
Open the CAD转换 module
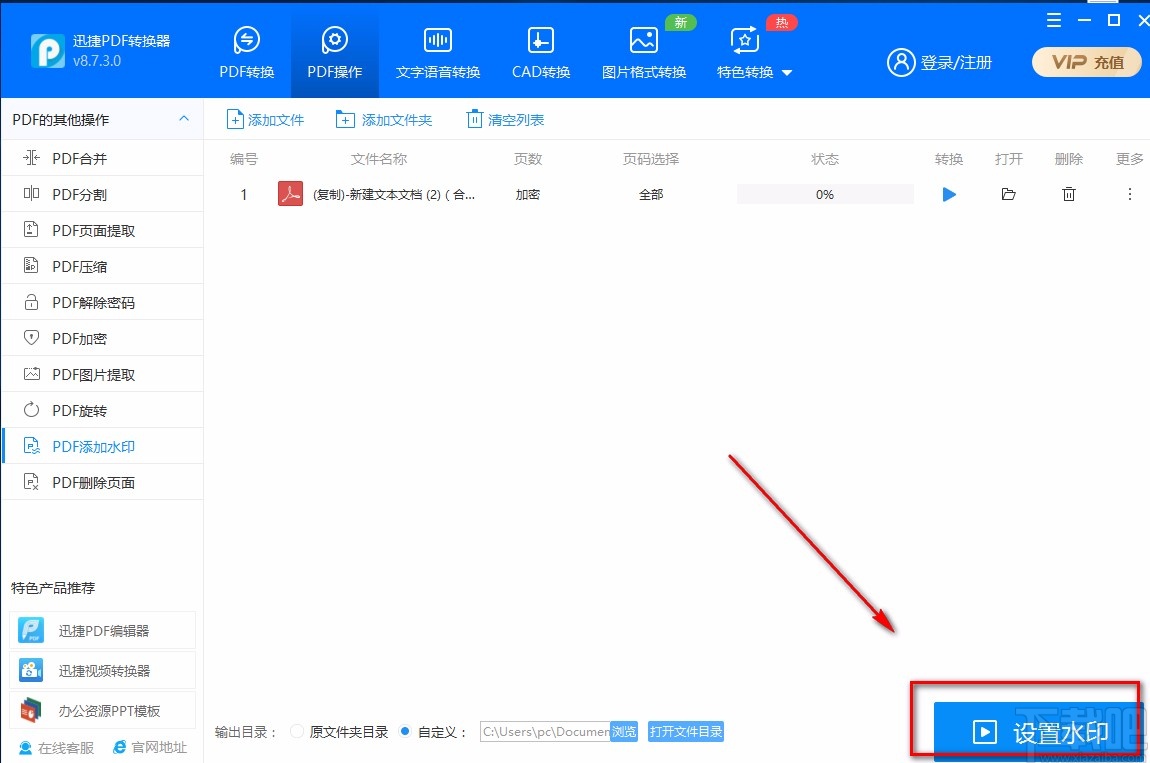click(x=540, y=50)
